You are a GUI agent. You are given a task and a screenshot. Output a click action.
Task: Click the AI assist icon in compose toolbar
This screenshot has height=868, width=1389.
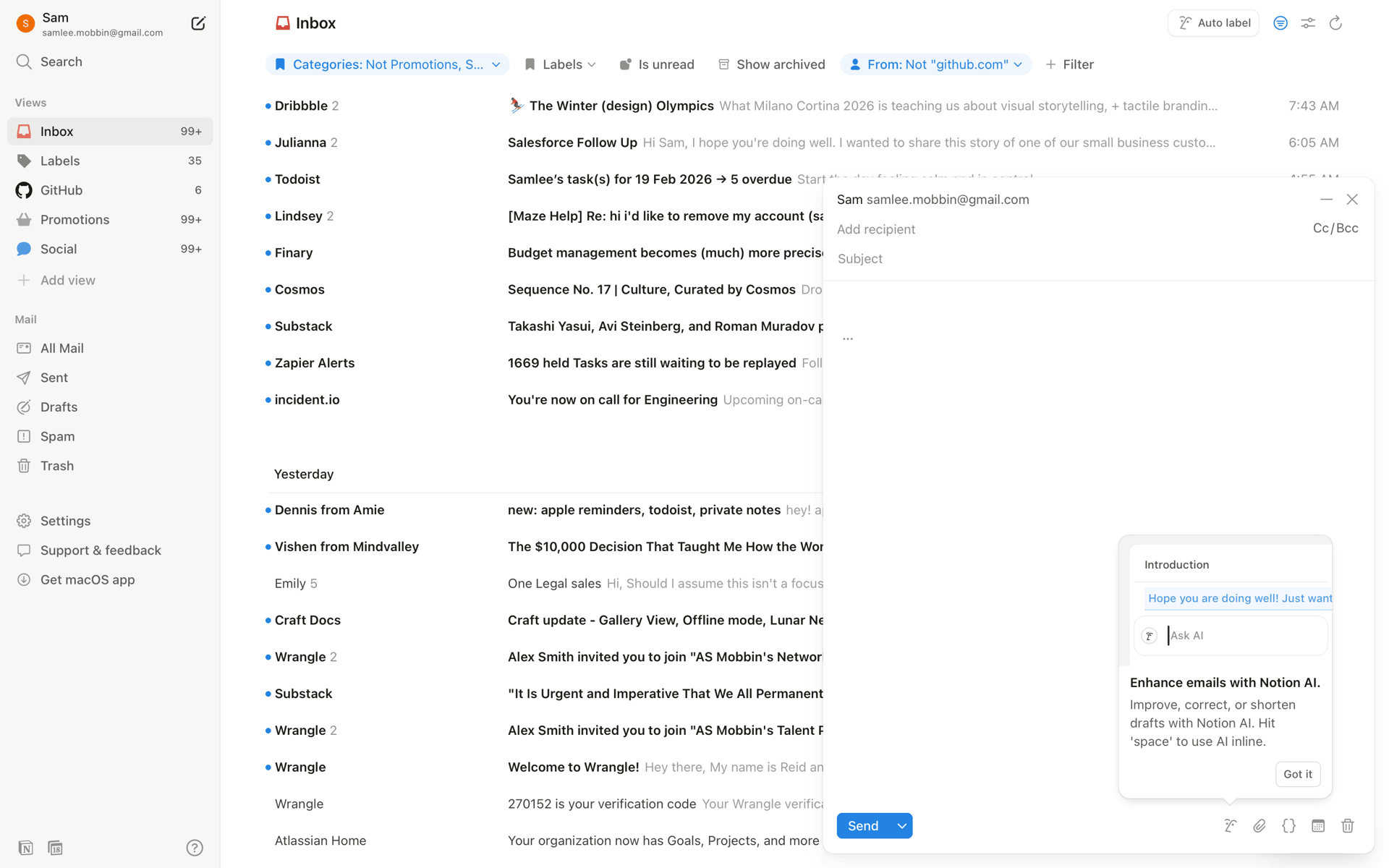(x=1231, y=825)
